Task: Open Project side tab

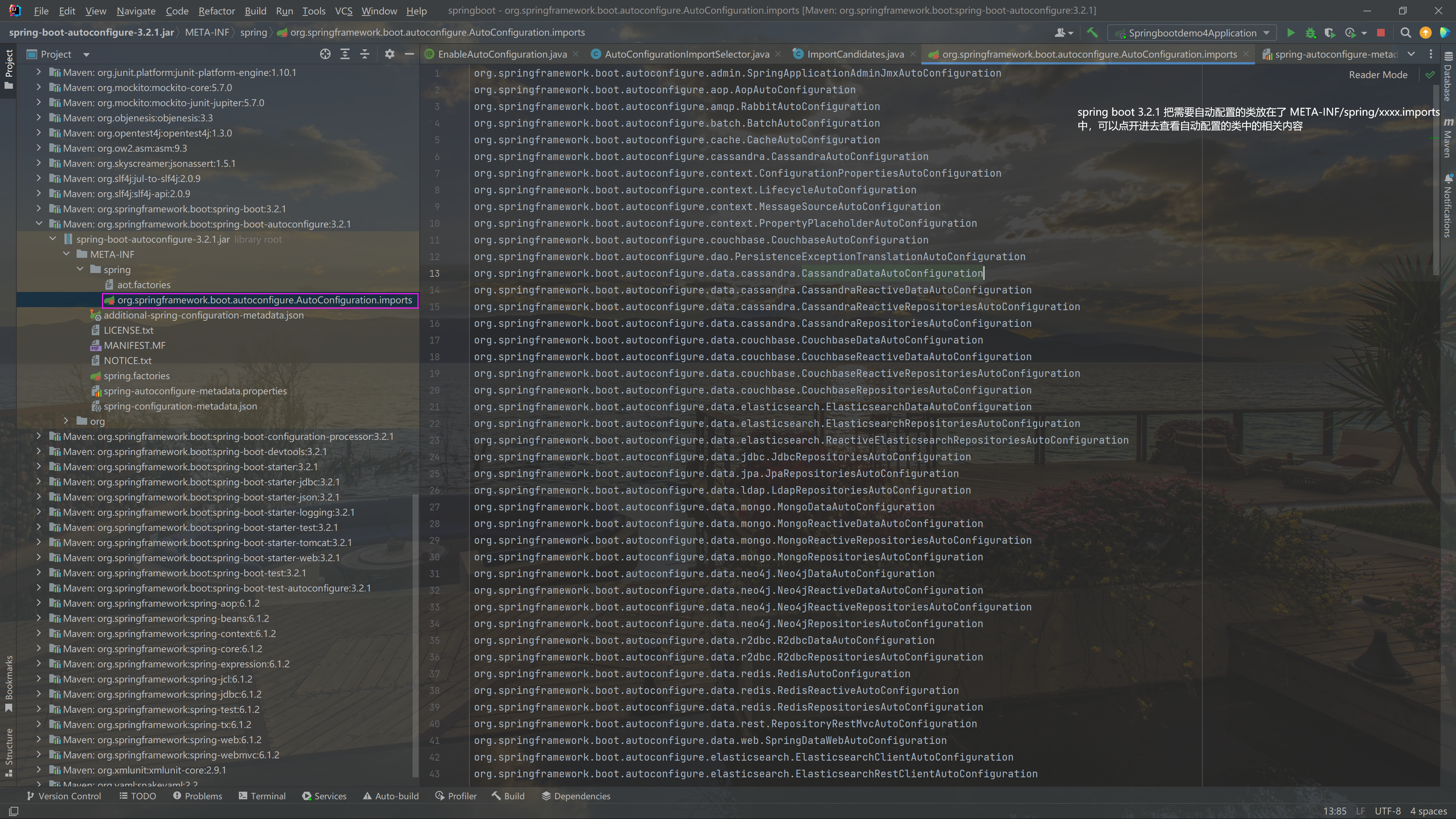Action: (8, 69)
